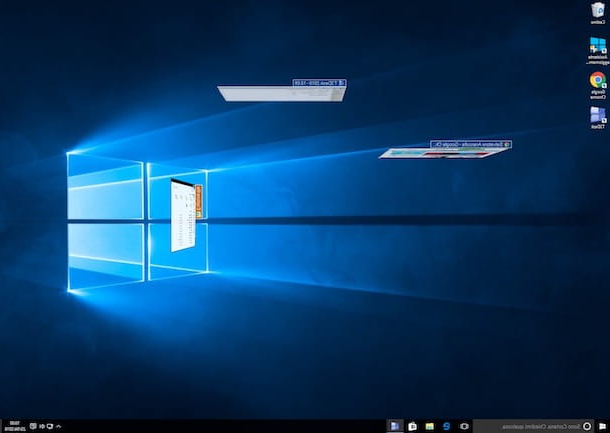Click the Cortana circle icon
Viewport: 610px width, 433px height.
[x=587, y=426]
